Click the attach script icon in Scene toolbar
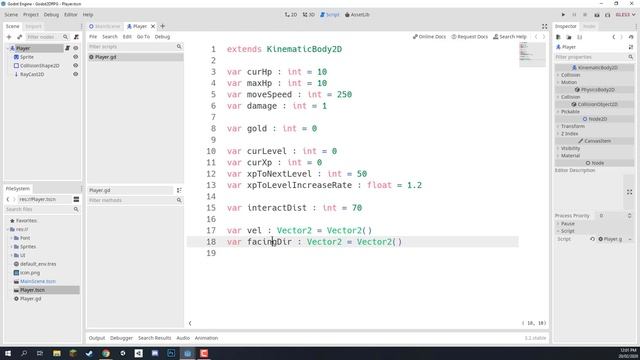The image size is (640, 360). pos(76,37)
